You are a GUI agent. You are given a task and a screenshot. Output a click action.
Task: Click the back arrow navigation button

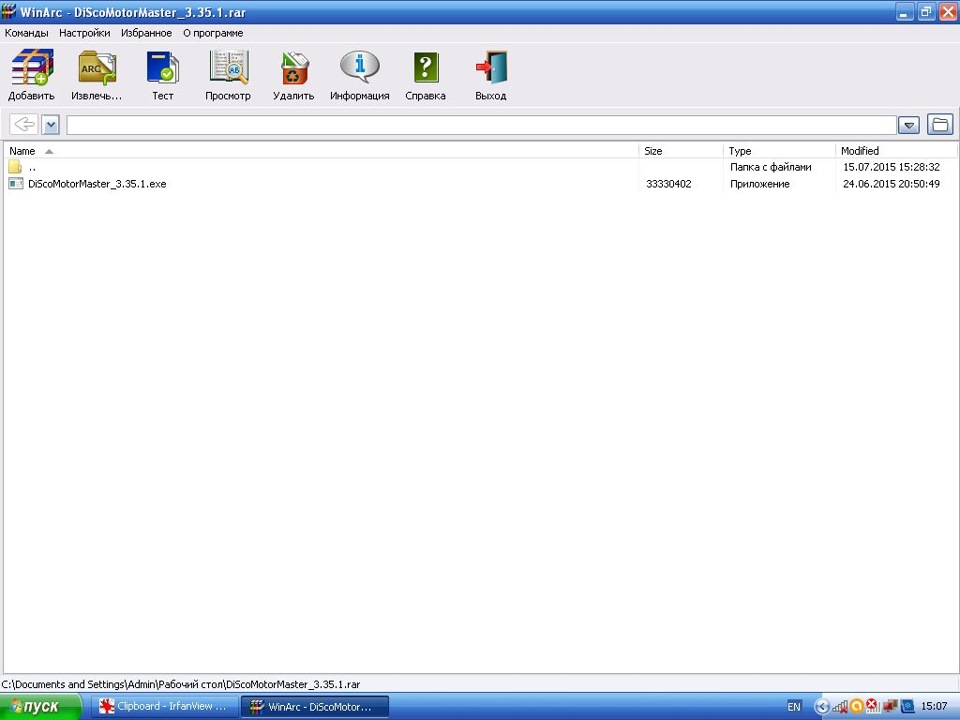pos(24,125)
